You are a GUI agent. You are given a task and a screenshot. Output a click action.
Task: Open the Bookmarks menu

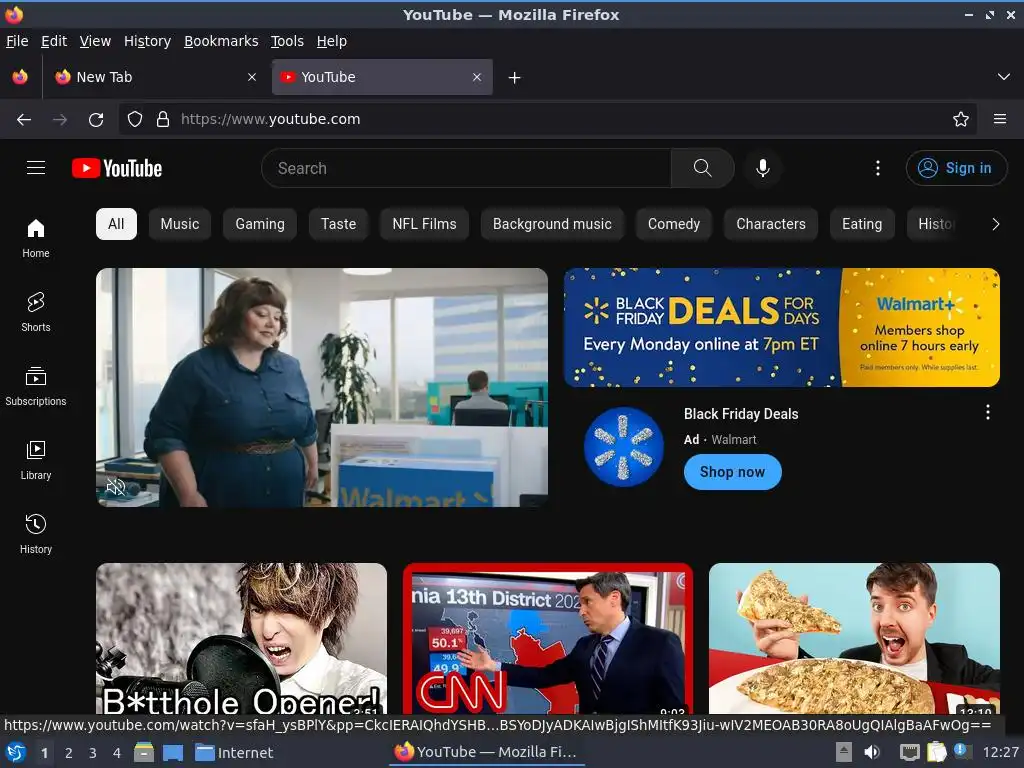coord(221,41)
